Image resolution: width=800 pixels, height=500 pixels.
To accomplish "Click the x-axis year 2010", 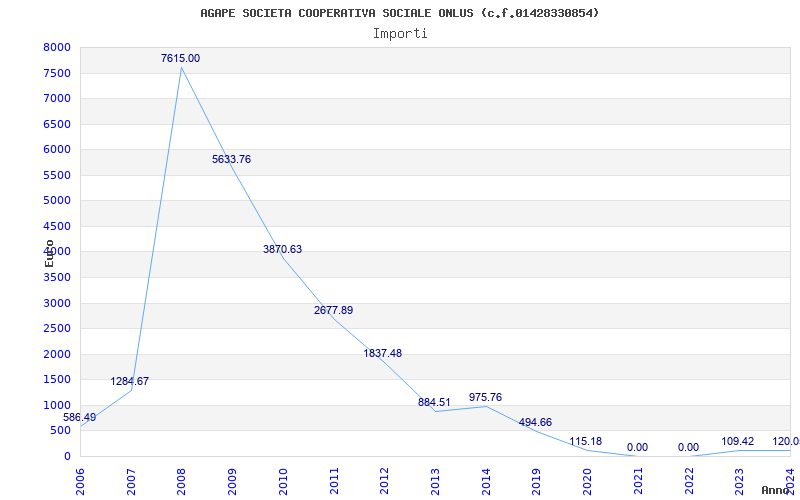I will (283, 482).
